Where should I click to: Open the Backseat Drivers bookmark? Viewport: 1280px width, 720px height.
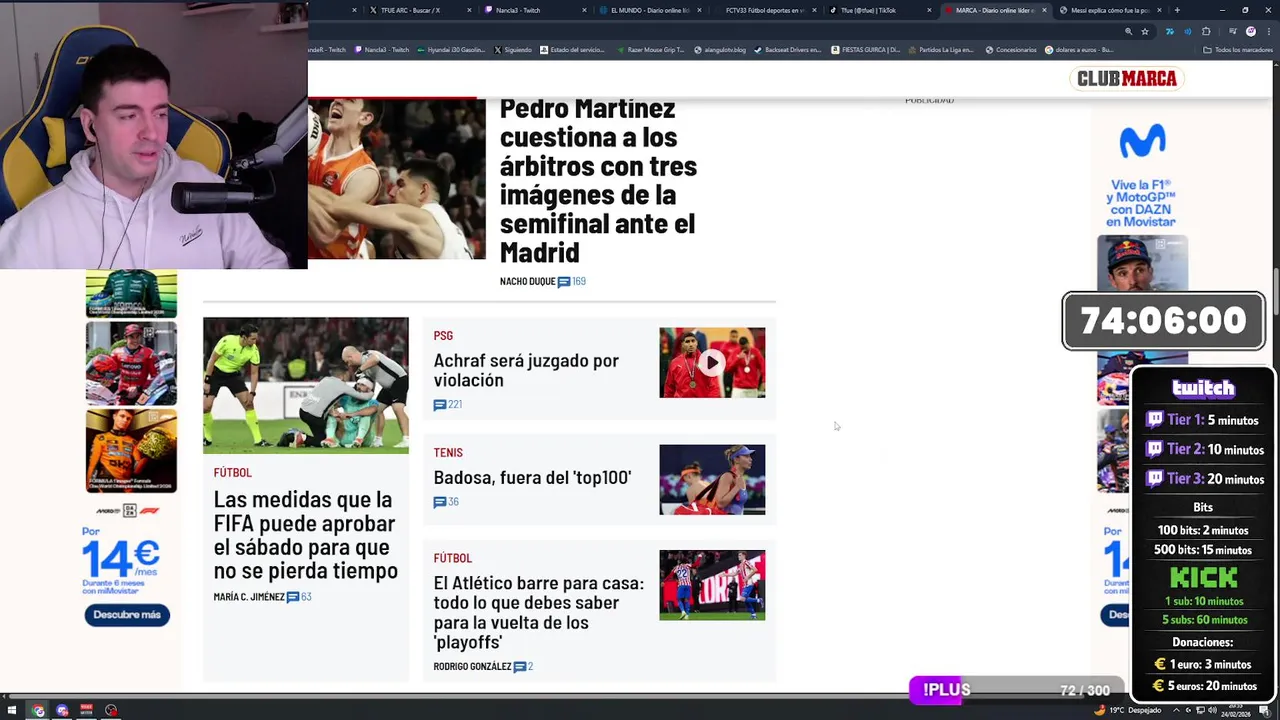788,50
